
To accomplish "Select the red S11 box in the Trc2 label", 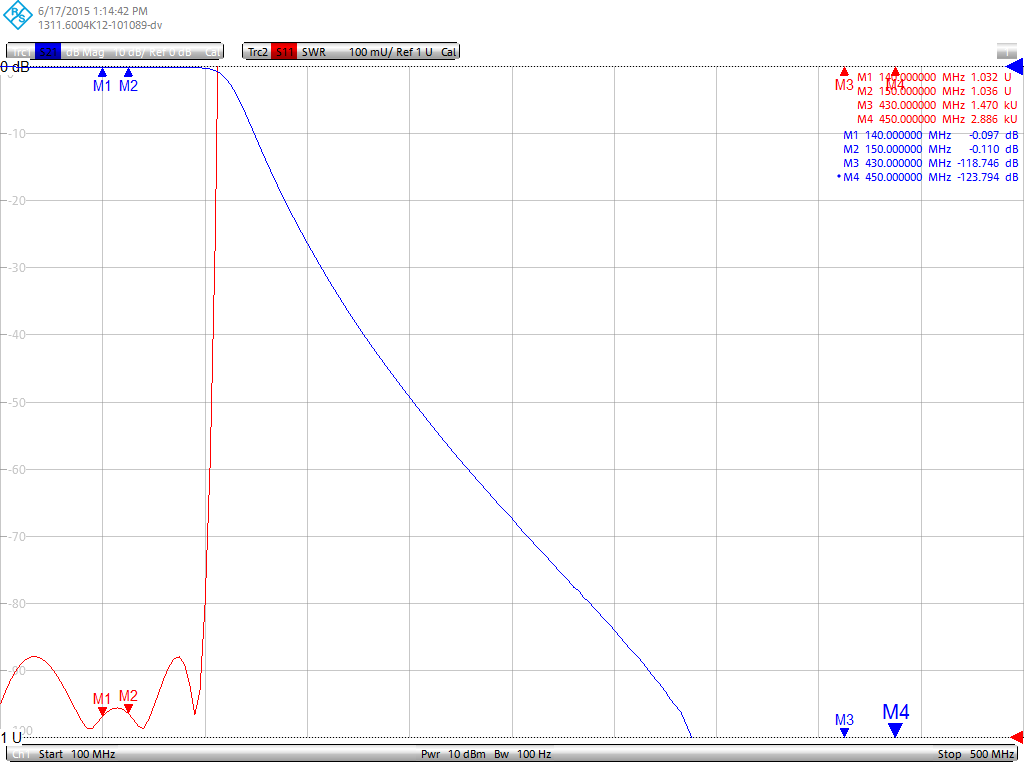I will (x=284, y=52).
